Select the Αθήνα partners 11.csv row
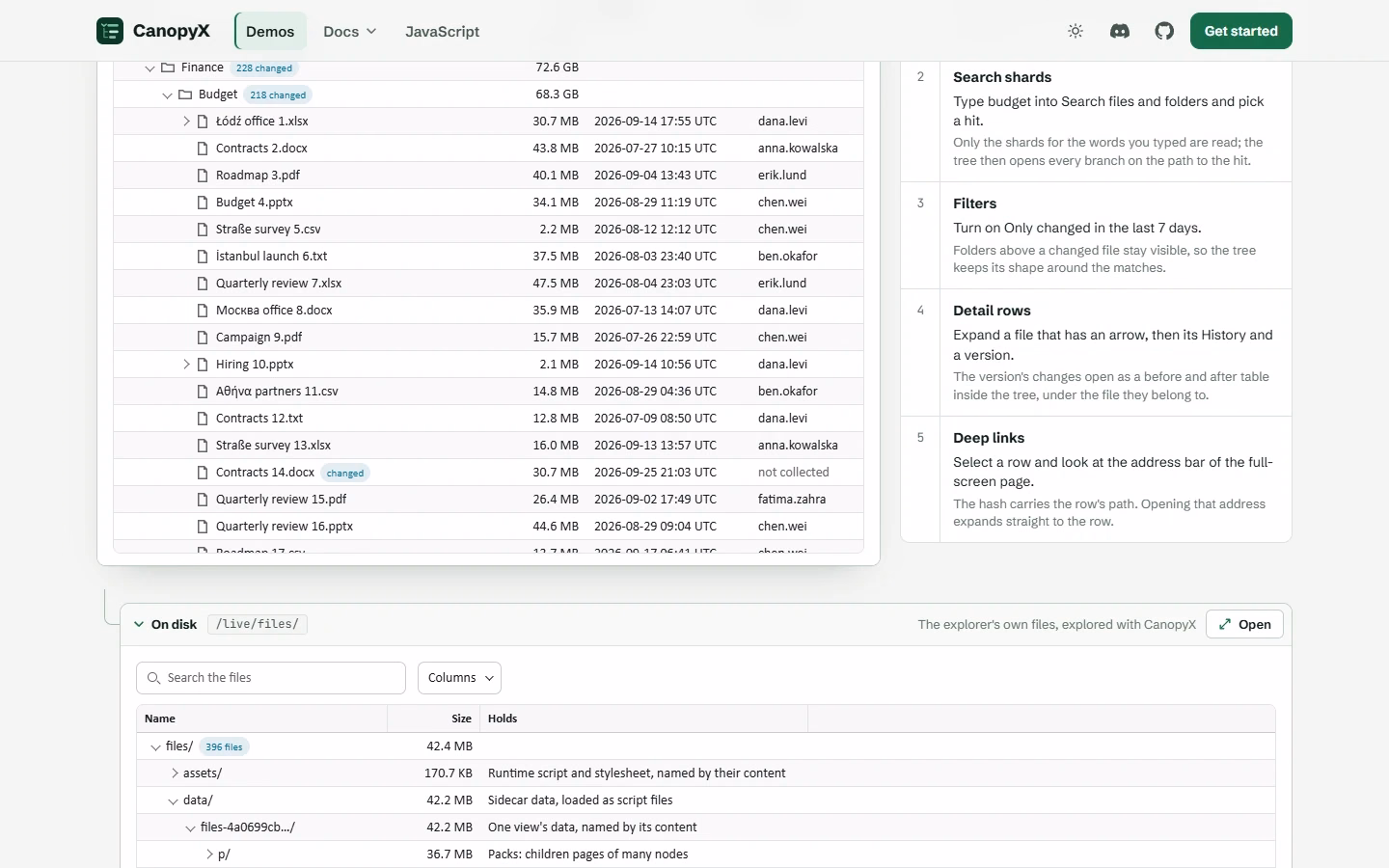Screen dimensions: 1389x868 coord(488,392)
